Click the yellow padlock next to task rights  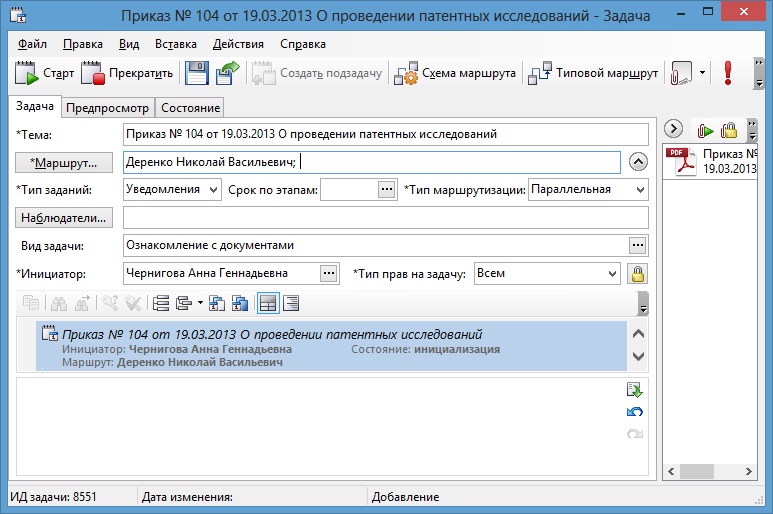point(637,273)
